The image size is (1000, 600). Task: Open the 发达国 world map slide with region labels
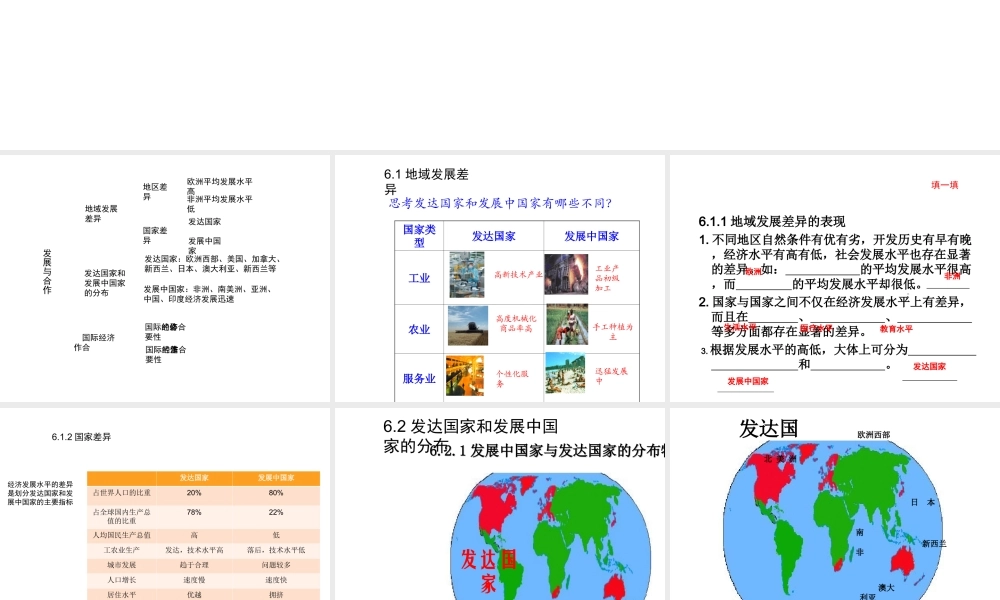click(x=835, y=504)
